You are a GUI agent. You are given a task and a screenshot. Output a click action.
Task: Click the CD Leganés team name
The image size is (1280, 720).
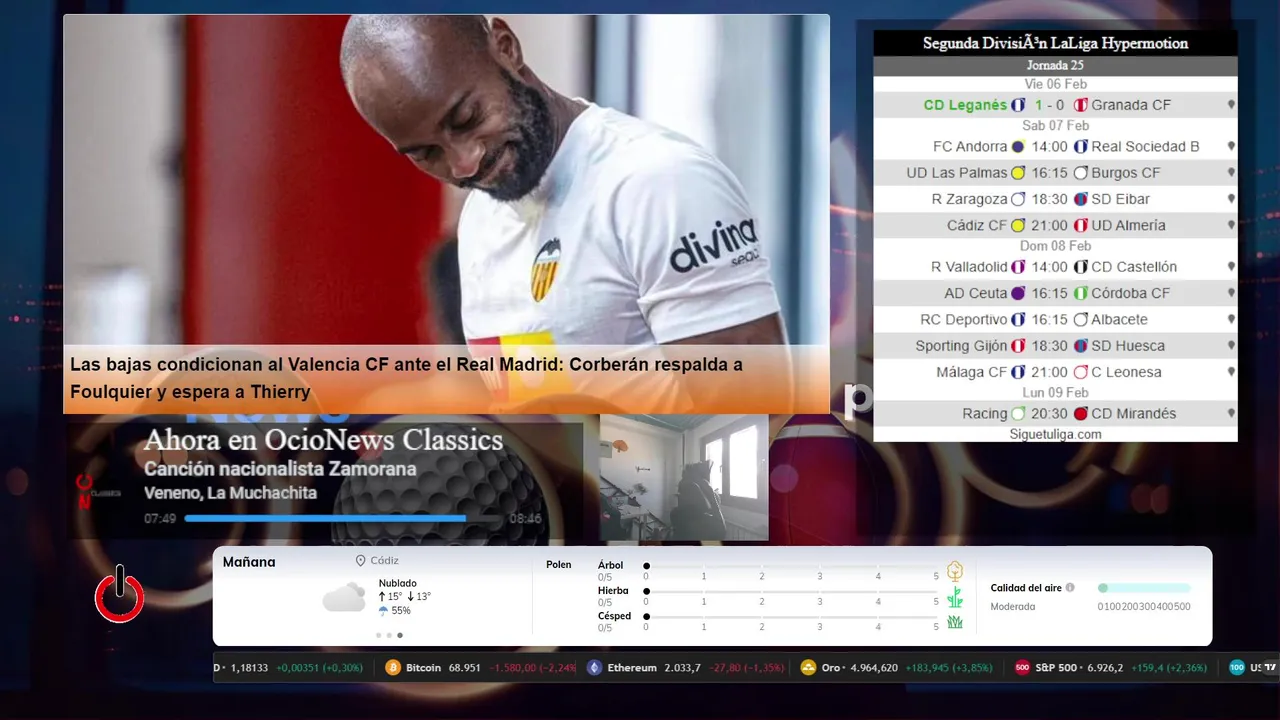965,105
